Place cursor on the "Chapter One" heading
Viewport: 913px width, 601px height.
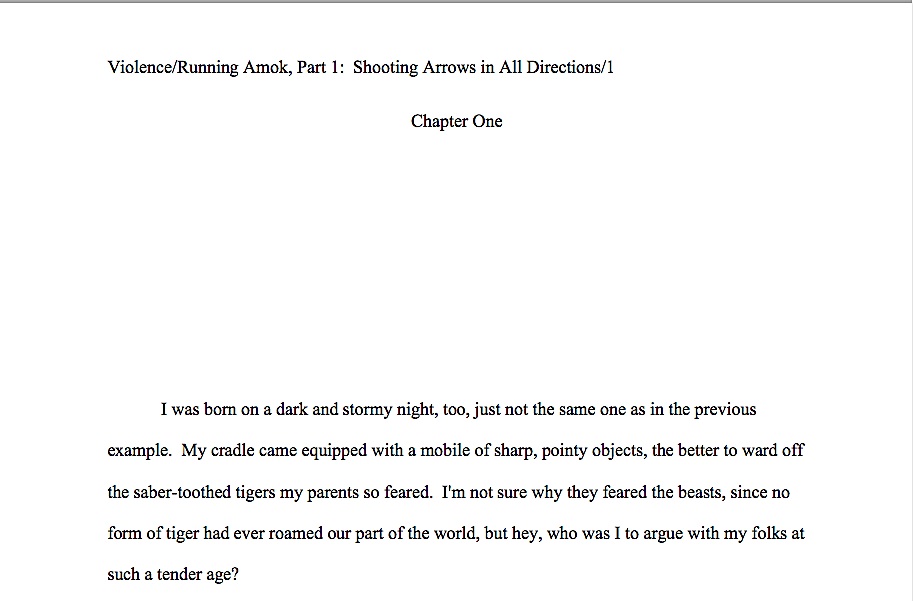click(456, 121)
